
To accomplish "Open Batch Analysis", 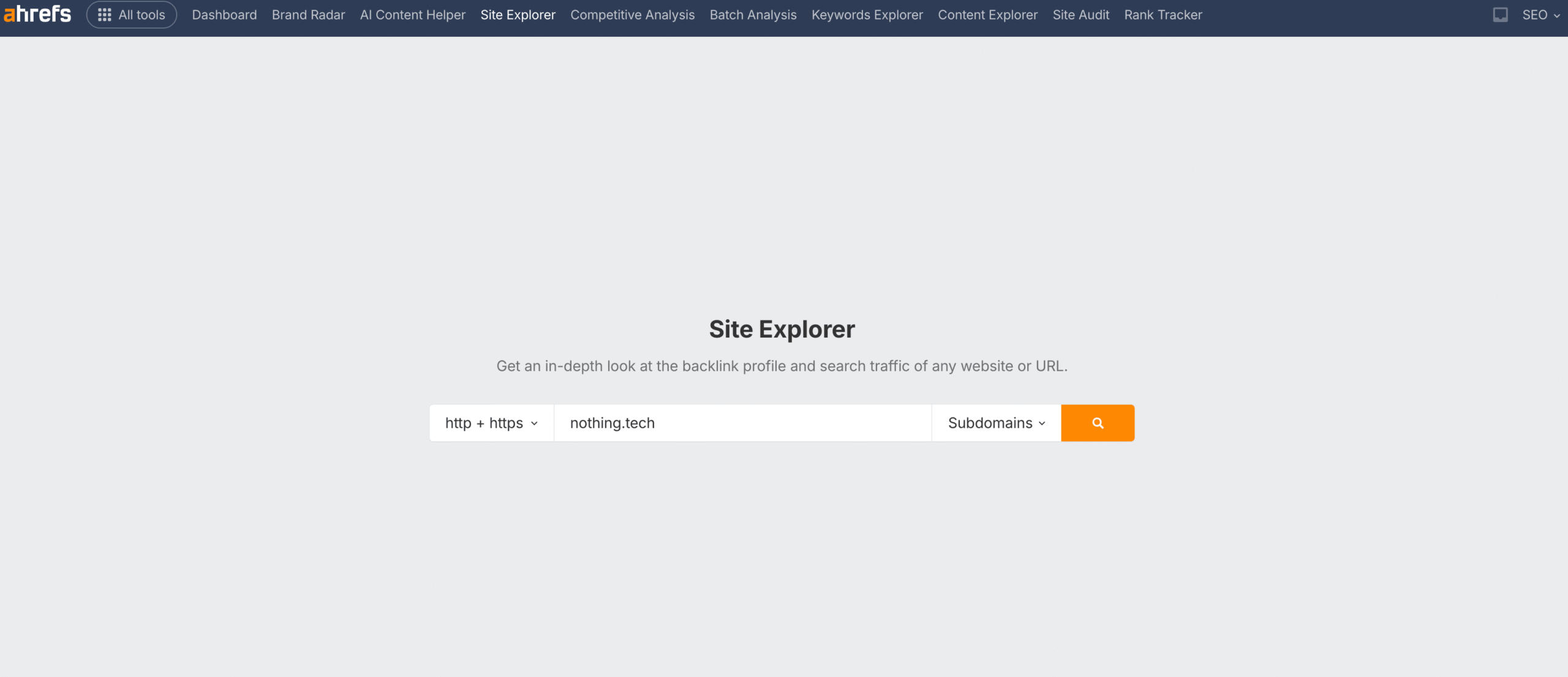I will 753,15.
